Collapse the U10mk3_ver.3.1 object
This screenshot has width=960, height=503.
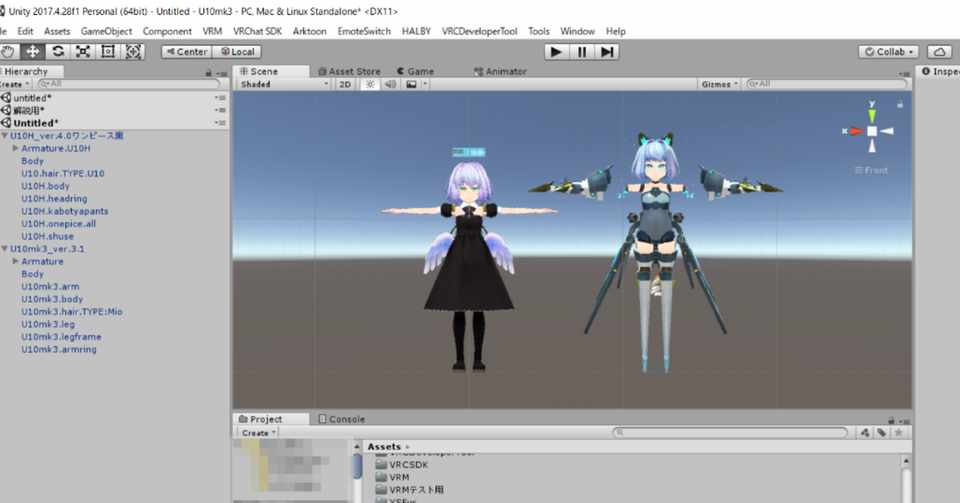(4, 249)
